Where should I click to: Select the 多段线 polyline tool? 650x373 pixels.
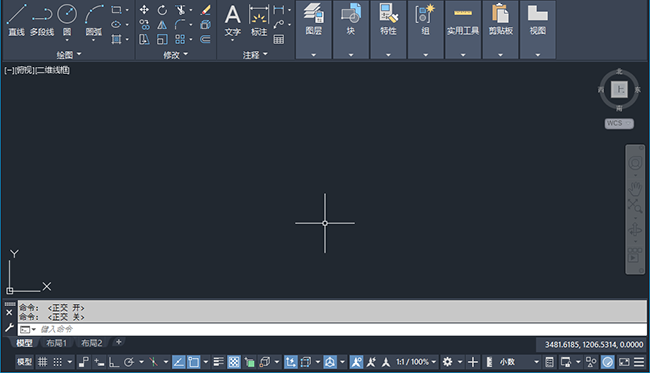point(42,20)
